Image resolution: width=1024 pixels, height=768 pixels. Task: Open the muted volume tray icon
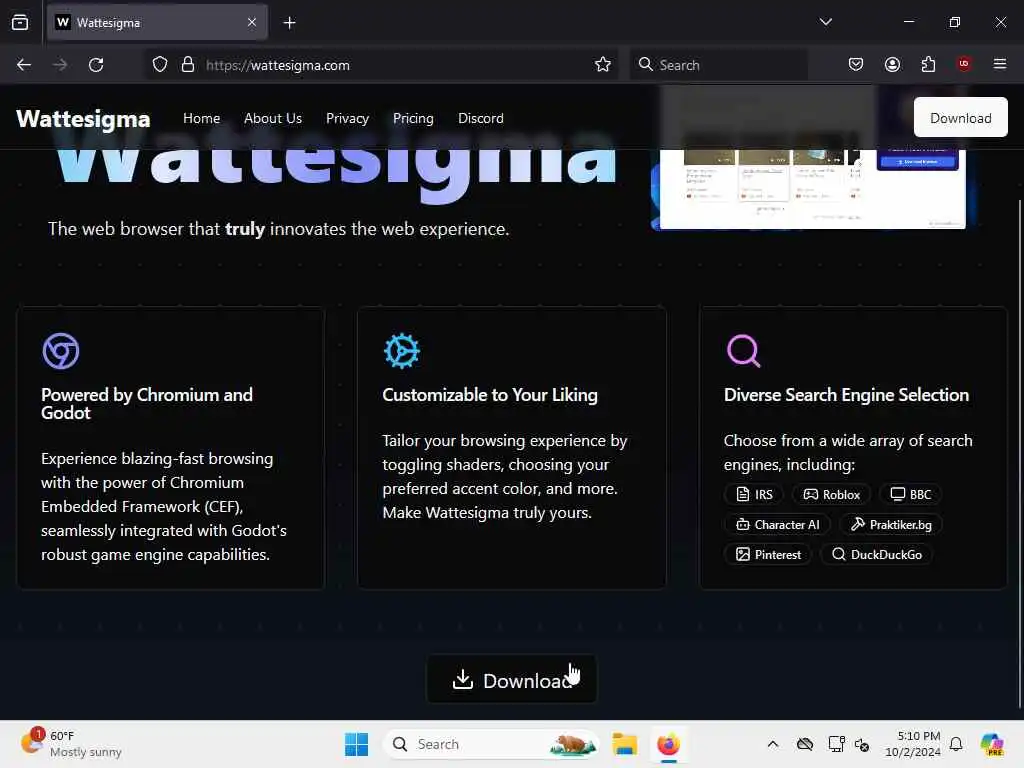(x=862, y=744)
